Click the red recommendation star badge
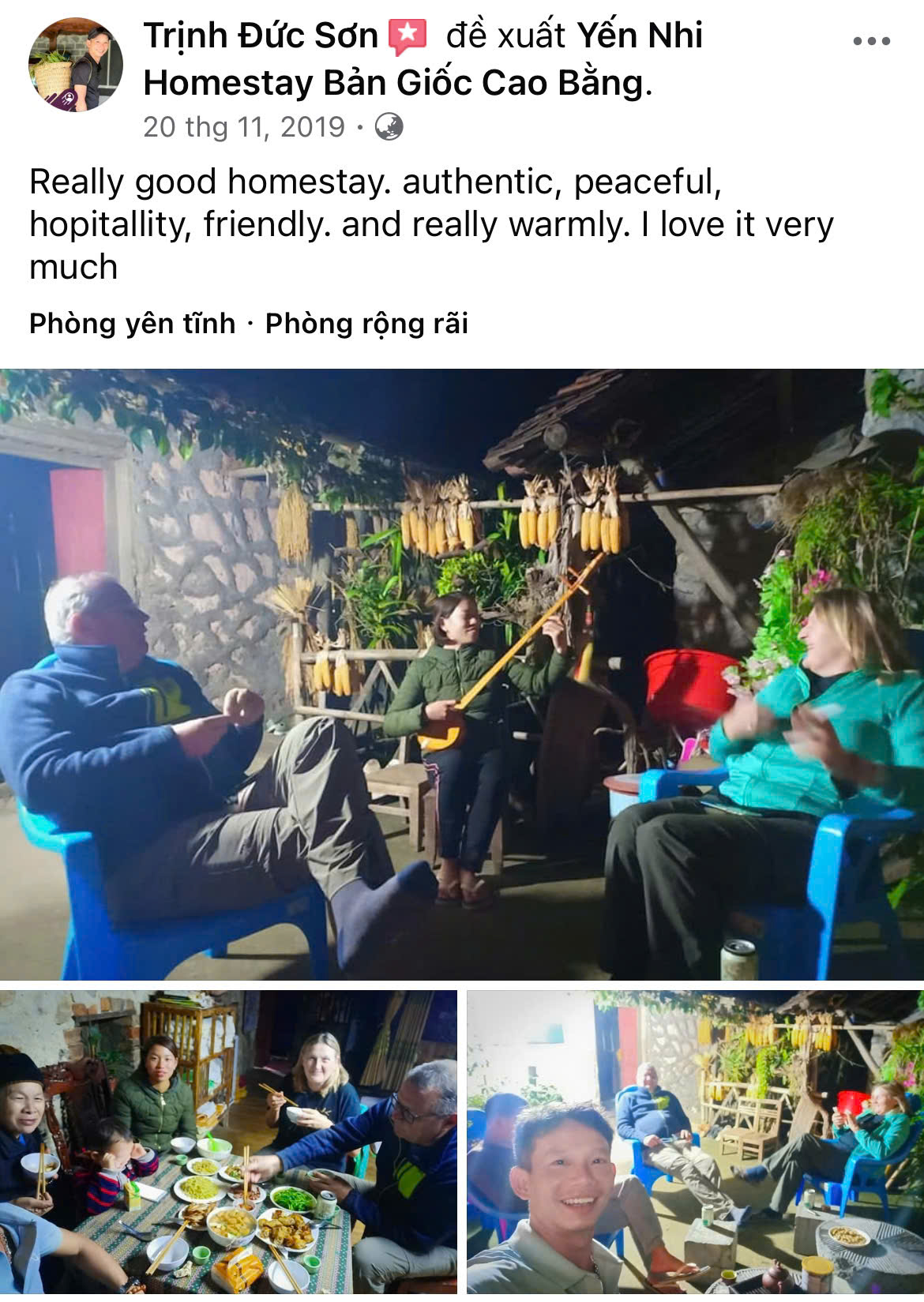924x1302 pixels. click(408, 37)
